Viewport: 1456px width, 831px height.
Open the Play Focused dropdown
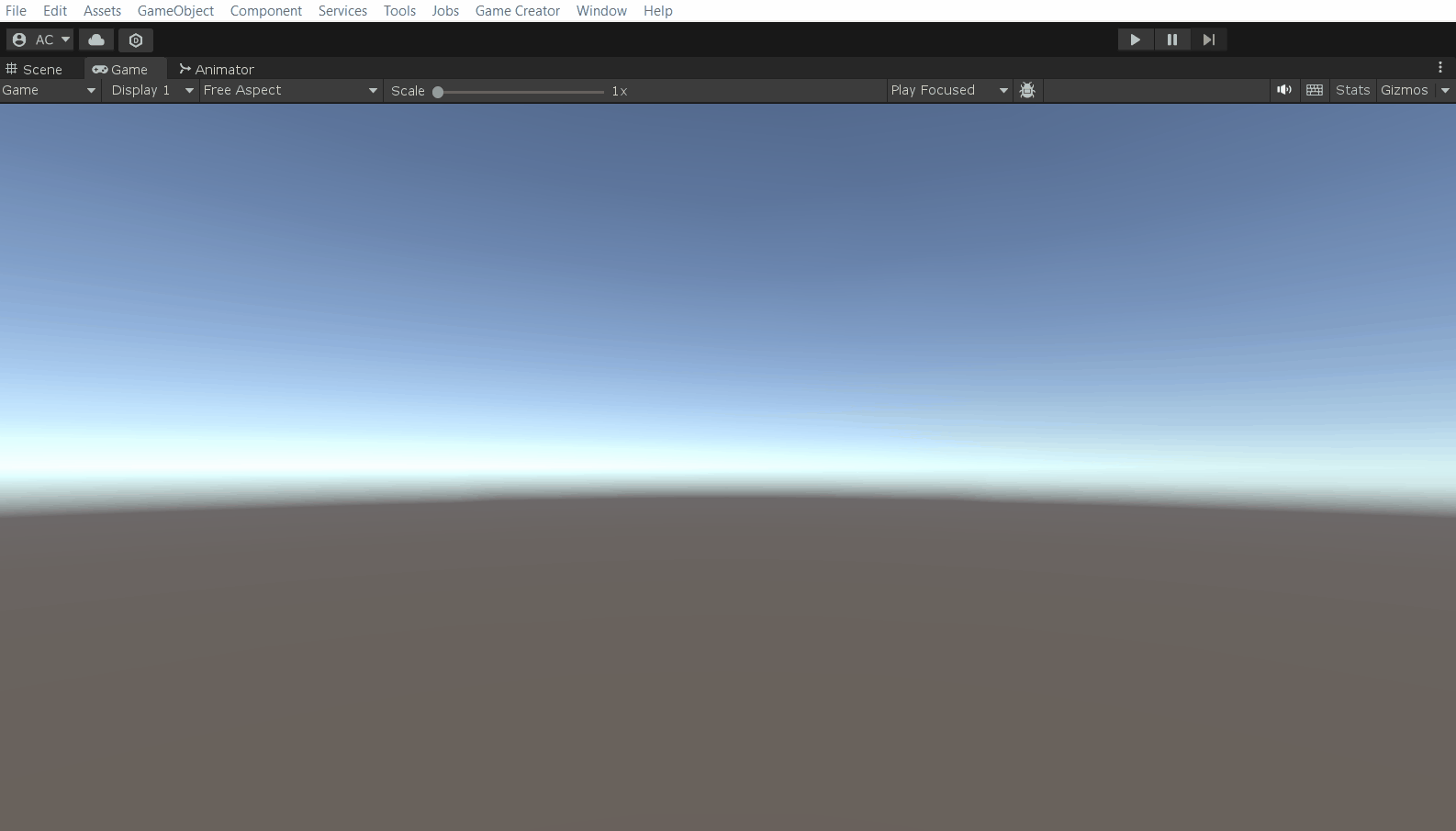[x=948, y=90]
